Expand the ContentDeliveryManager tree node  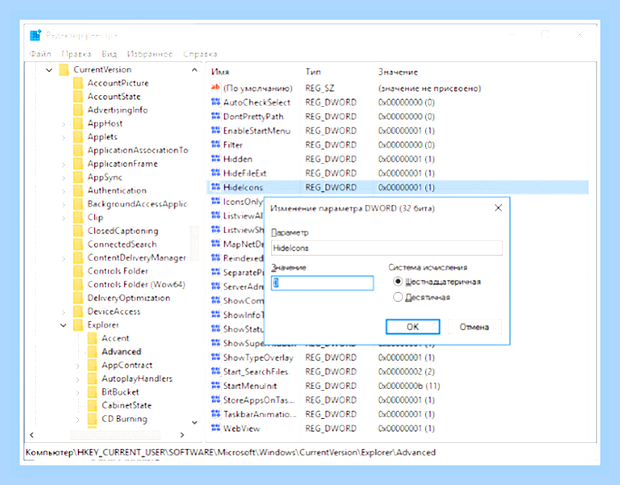point(64,259)
